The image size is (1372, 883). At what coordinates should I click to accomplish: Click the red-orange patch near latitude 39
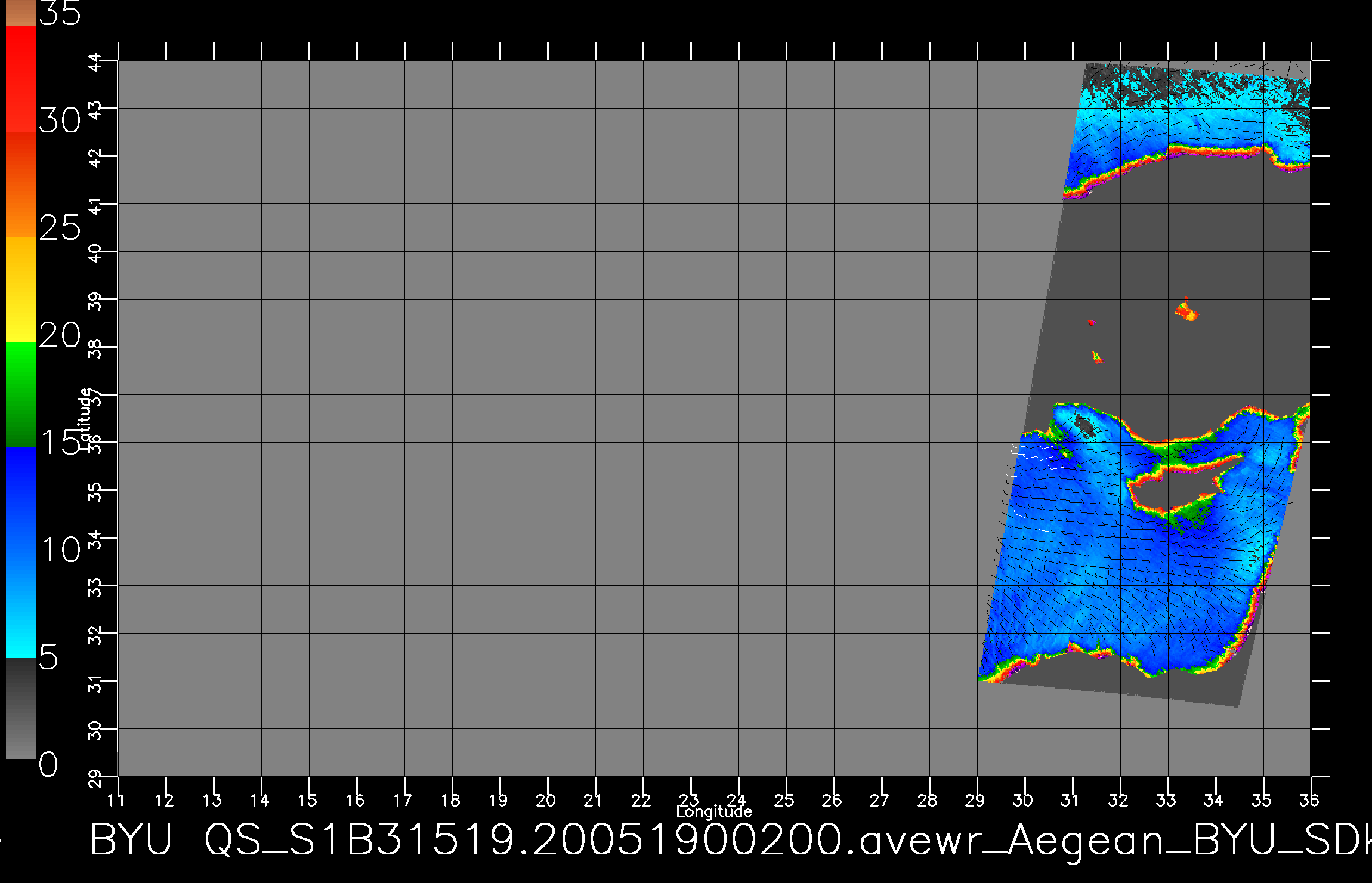tap(1187, 310)
